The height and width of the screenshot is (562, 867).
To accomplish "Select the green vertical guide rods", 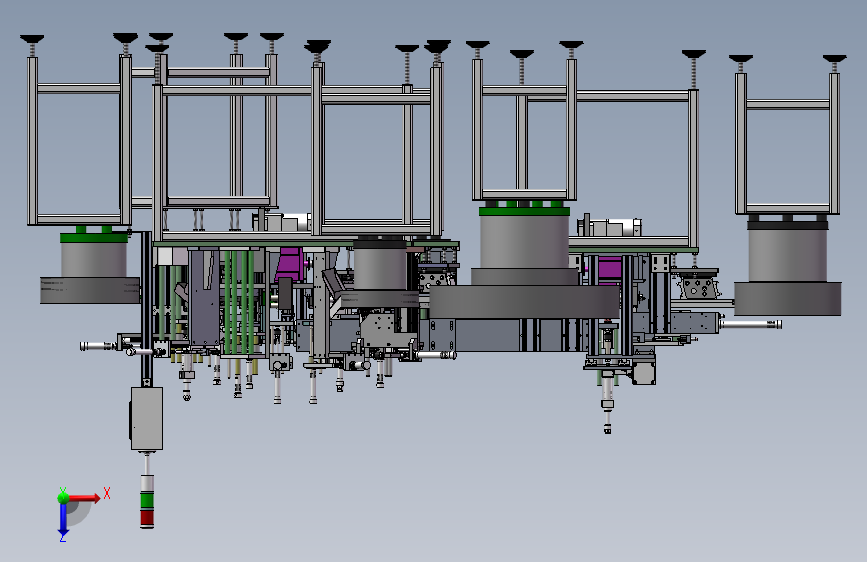I will pyautogui.click(x=239, y=301).
